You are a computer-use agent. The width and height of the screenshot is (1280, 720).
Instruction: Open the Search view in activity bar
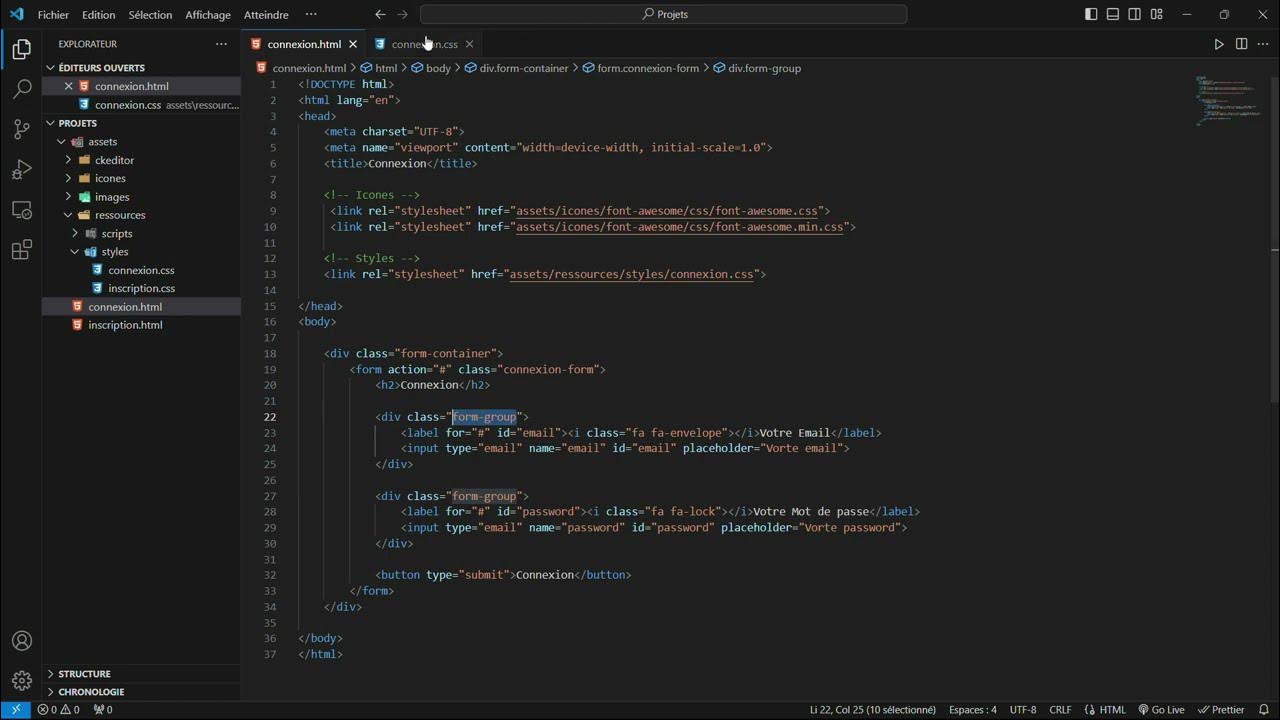(21, 89)
